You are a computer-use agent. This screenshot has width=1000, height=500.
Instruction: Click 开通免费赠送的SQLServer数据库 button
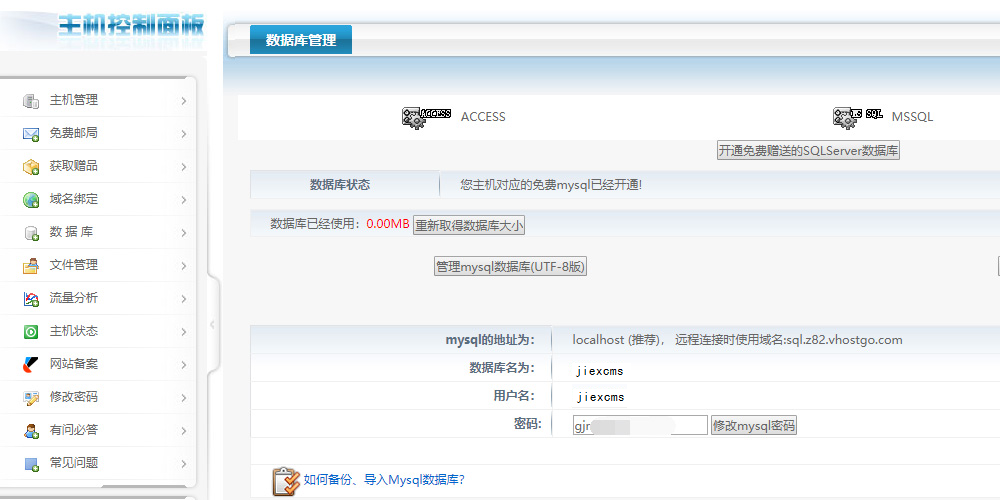pyautogui.click(x=808, y=151)
